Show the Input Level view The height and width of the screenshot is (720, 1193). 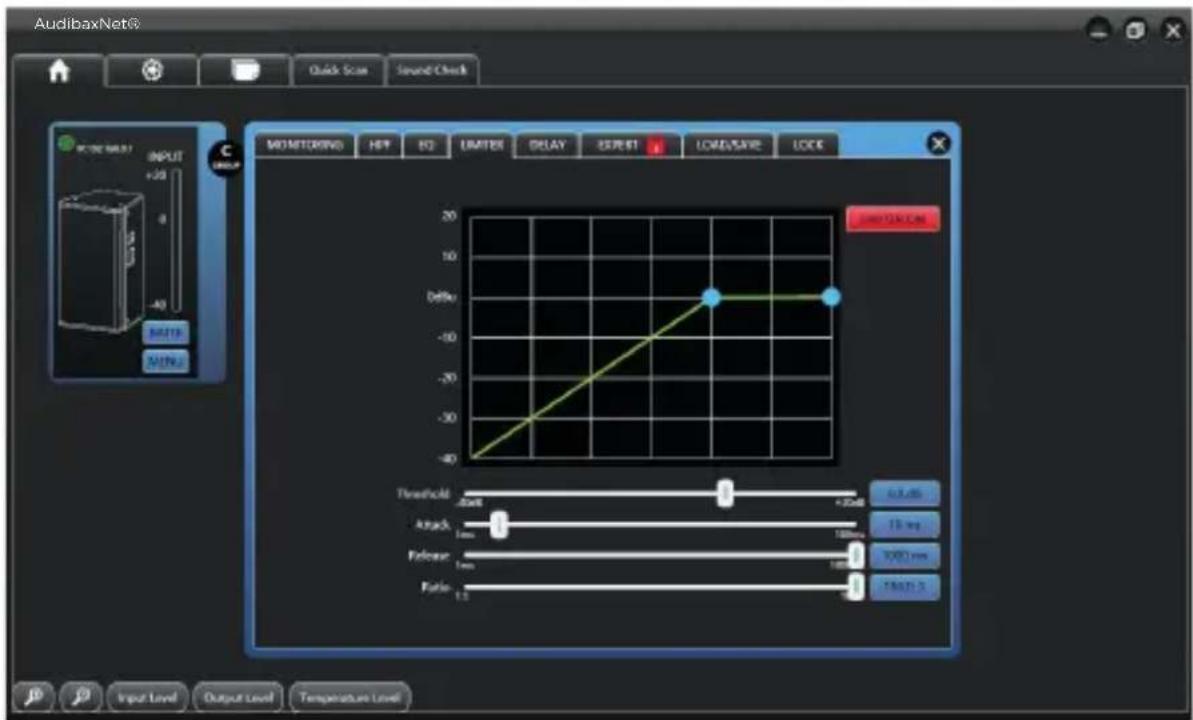tap(148, 697)
